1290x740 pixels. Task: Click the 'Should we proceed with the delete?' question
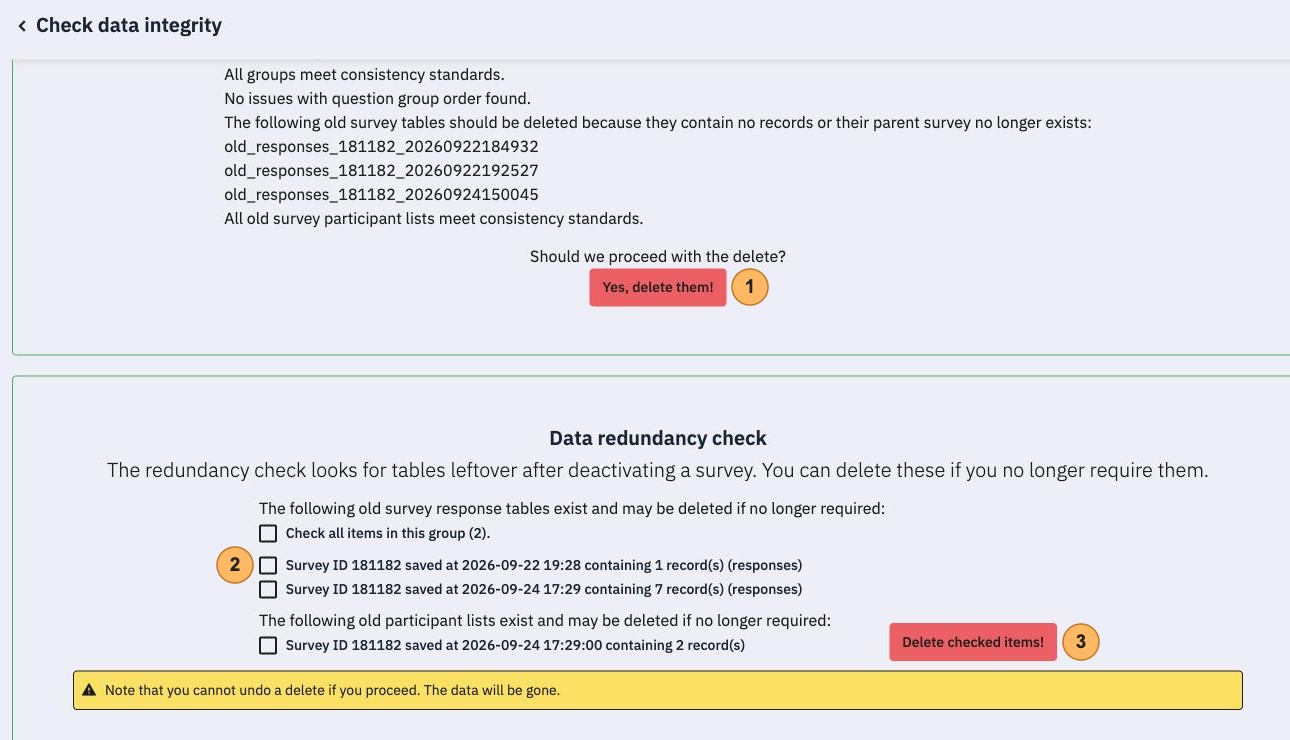pyautogui.click(x=658, y=256)
